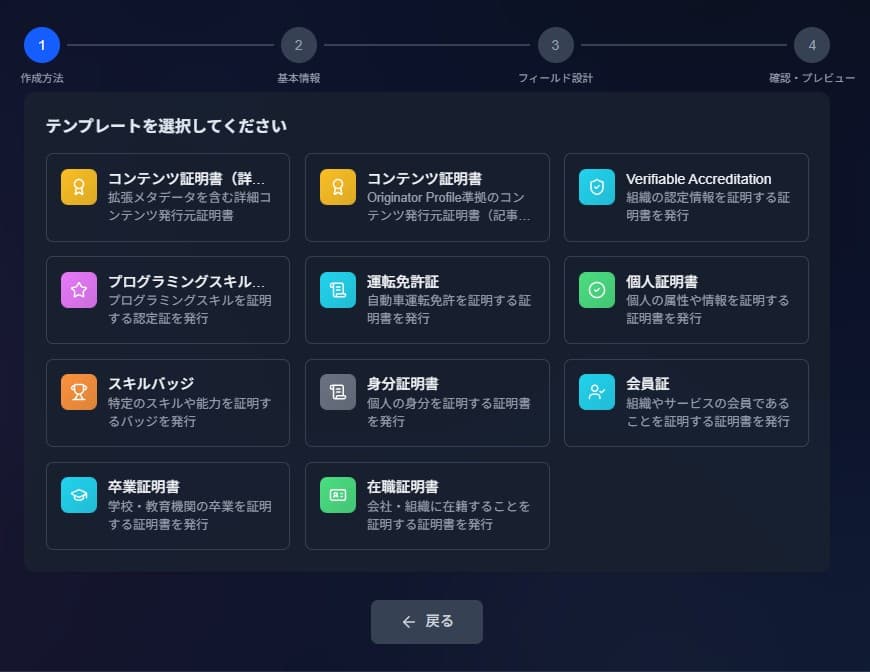Click the green checkmark icon on 個人証明書
This screenshot has width=870, height=672.
596,291
